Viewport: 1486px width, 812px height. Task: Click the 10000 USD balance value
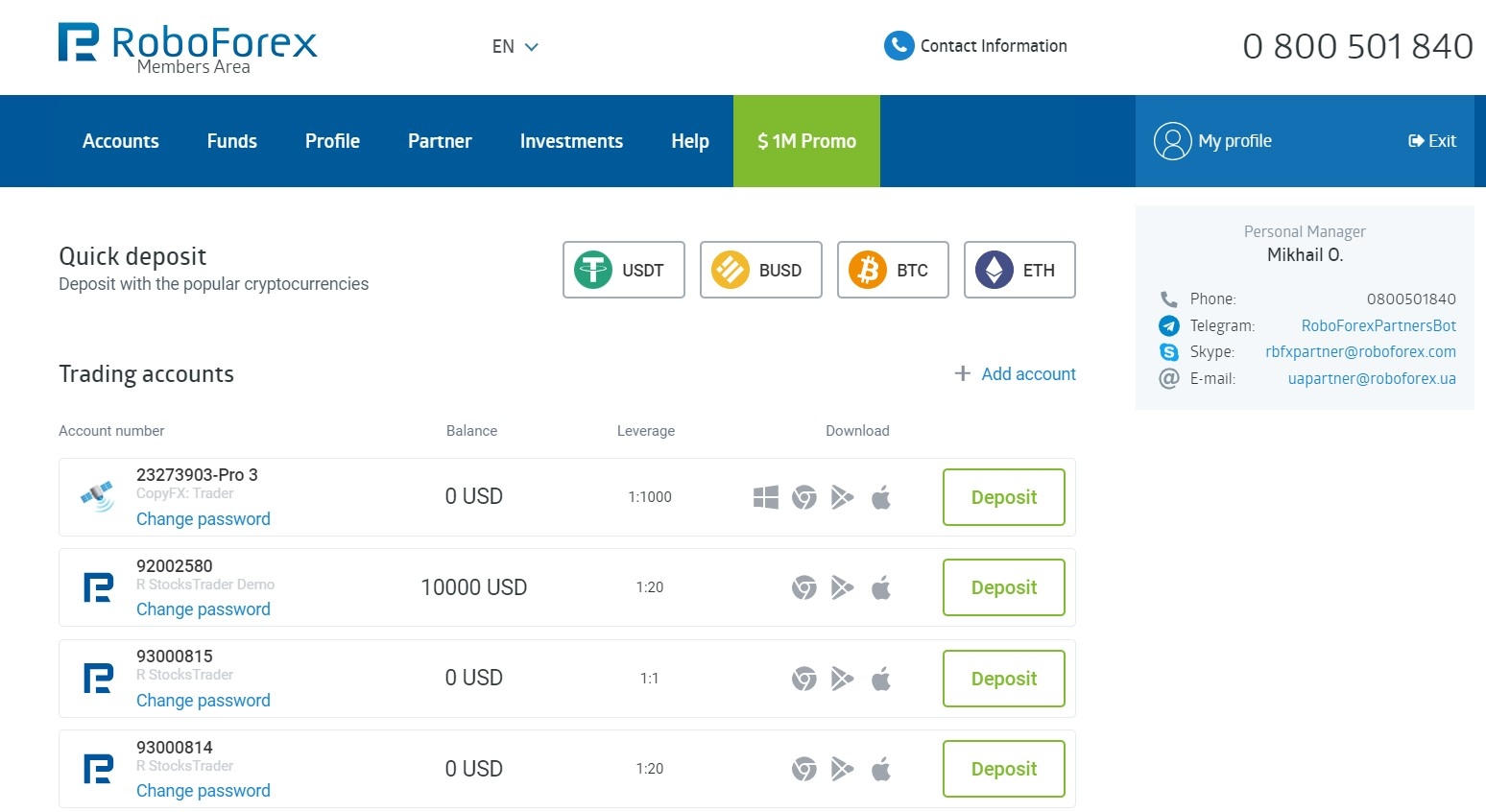click(x=474, y=587)
